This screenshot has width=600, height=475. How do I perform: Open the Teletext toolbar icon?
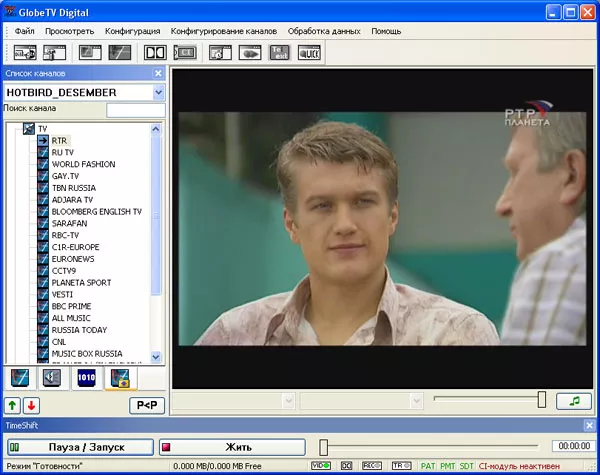pyautogui.click(x=279, y=52)
